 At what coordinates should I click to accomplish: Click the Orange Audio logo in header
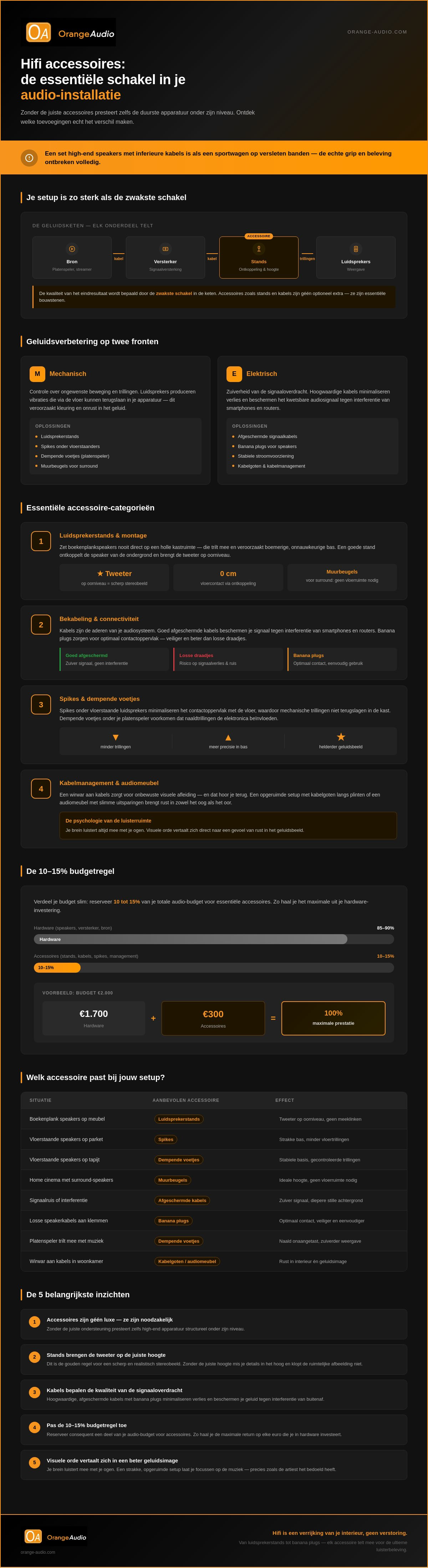(68, 32)
